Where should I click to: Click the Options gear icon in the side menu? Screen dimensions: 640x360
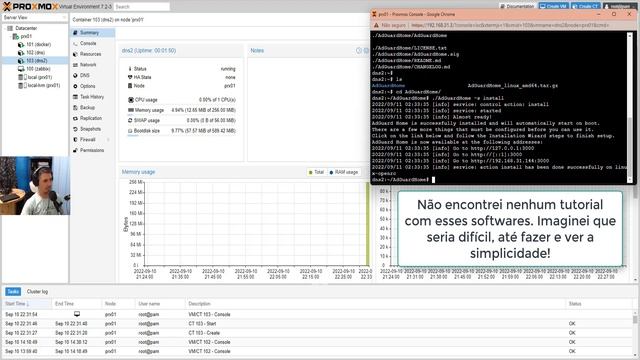click(x=75, y=86)
